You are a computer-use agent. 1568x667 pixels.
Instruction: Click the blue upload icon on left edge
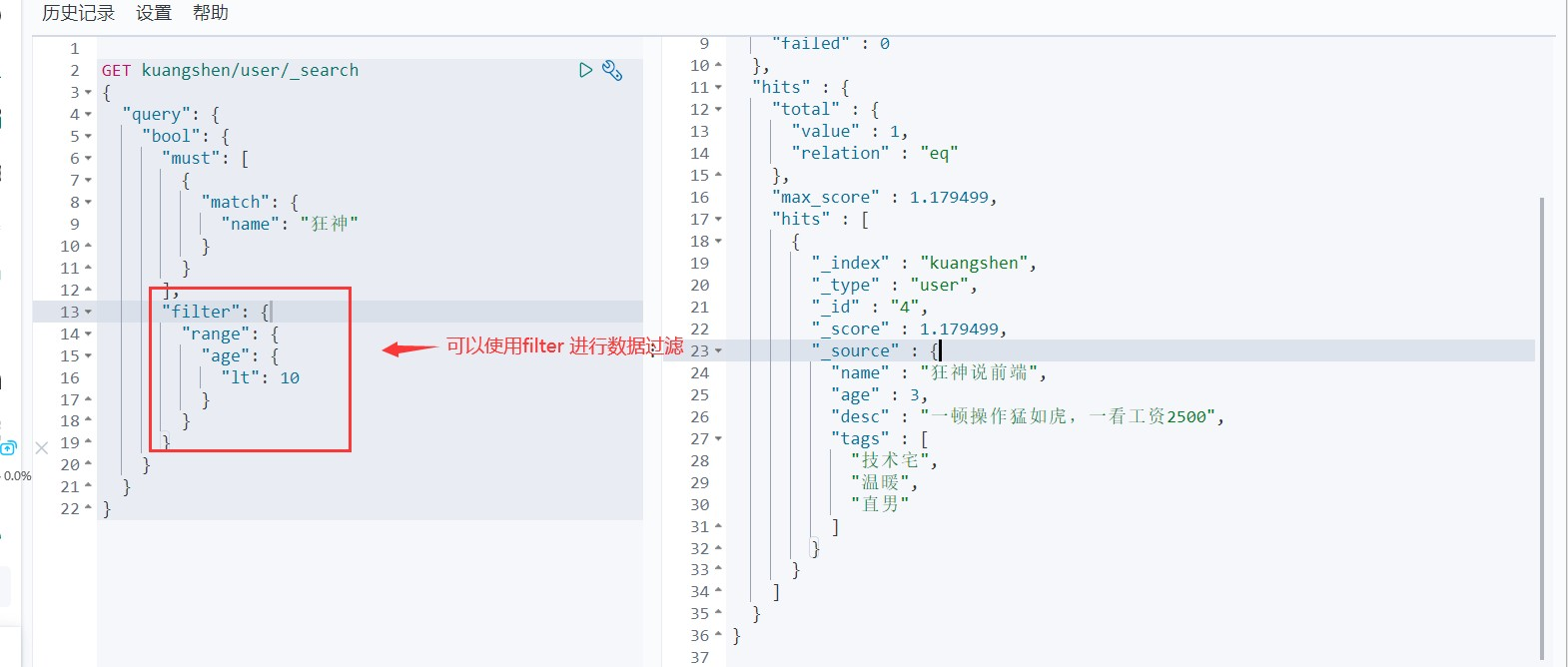(x=8, y=448)
